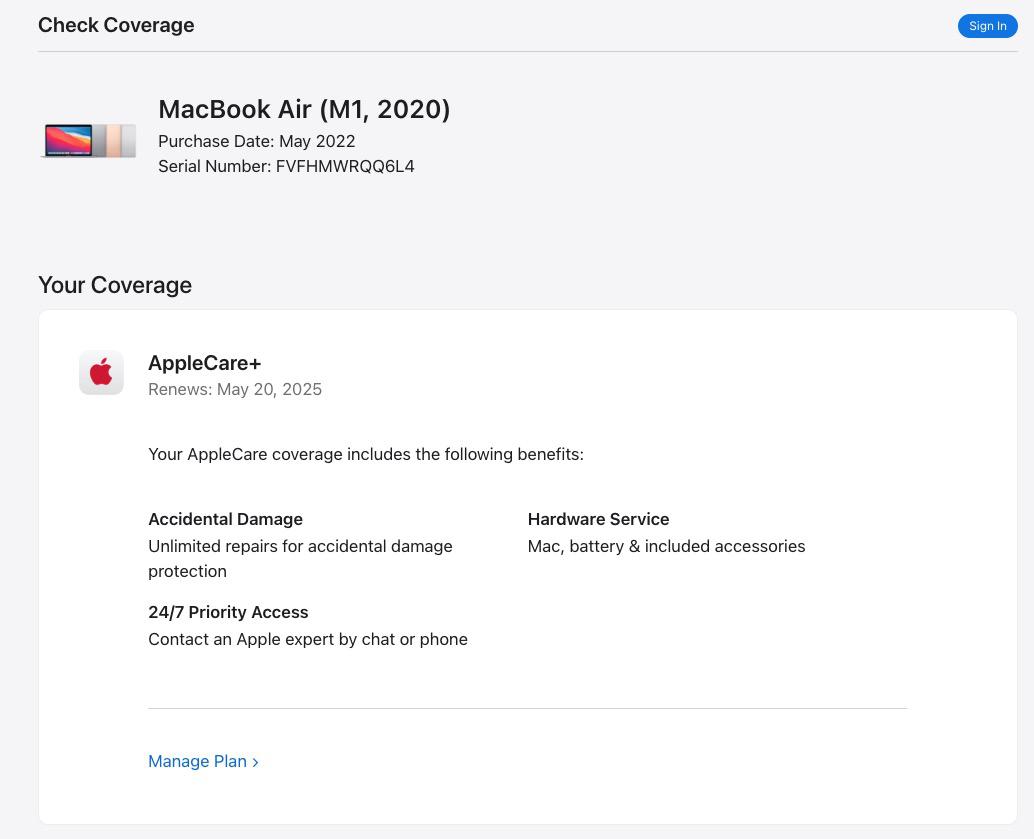1034x839 pixels.
Task: Click the Your Coverage section heading
Action: 115,285
